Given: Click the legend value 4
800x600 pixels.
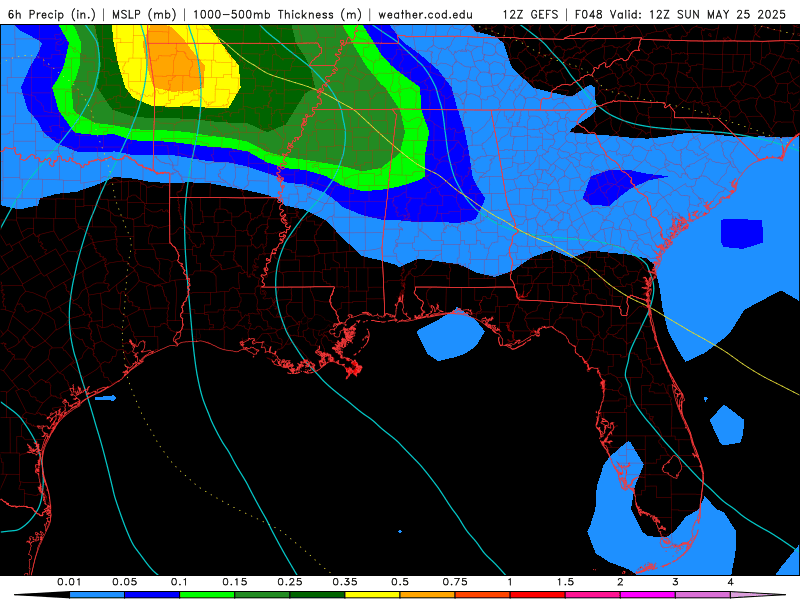Looking at the screenshot, I should 730,582.
